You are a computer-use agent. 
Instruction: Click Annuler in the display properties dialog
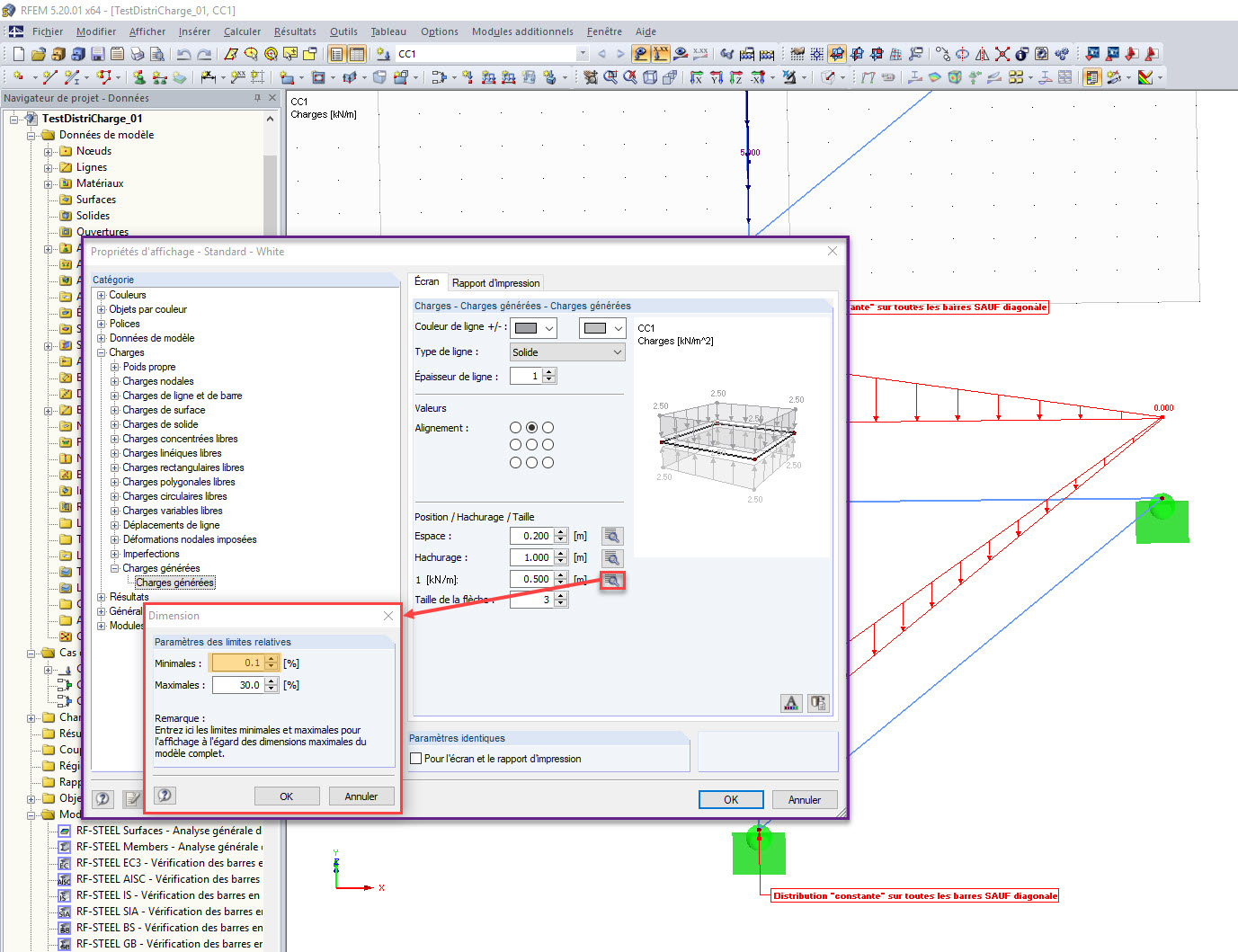click(x=805, y=799)
